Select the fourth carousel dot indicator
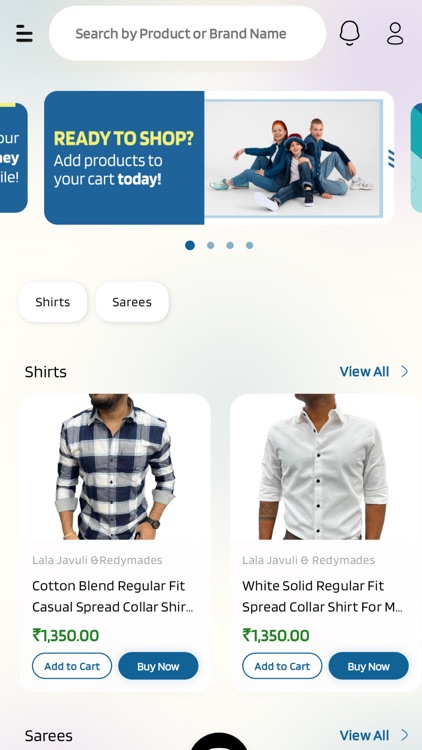422x750 pixels. [x=249, y=245]
